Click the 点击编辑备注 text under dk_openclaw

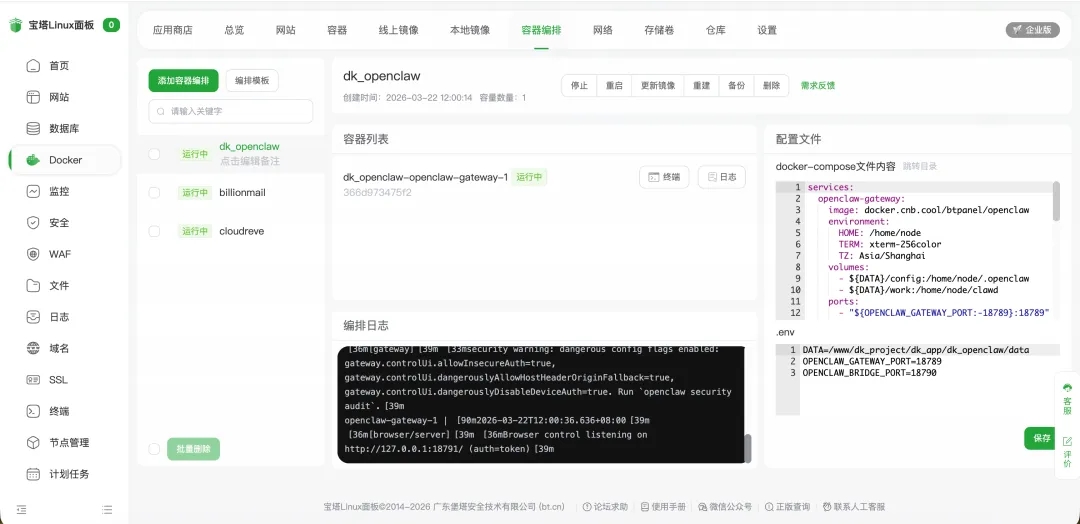click(x=249, y=162)
